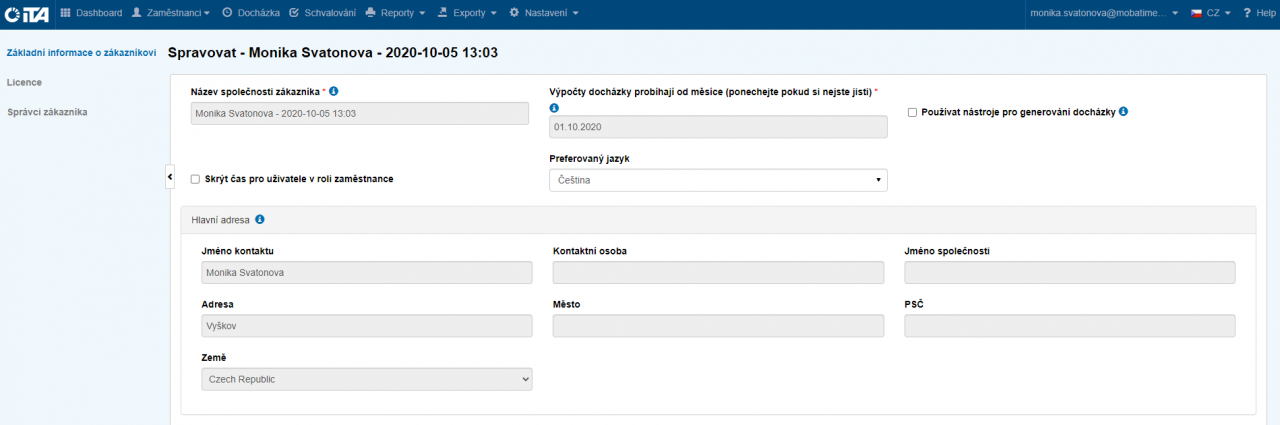1280x425 pixels.
Task: Go to the Licence section
Action: (x=24, y=82)
